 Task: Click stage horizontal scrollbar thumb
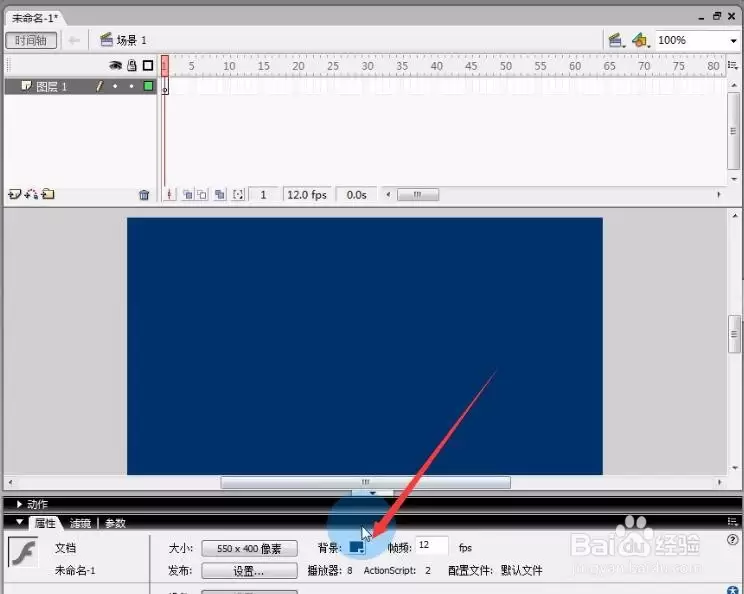click(x=365, y=482)
